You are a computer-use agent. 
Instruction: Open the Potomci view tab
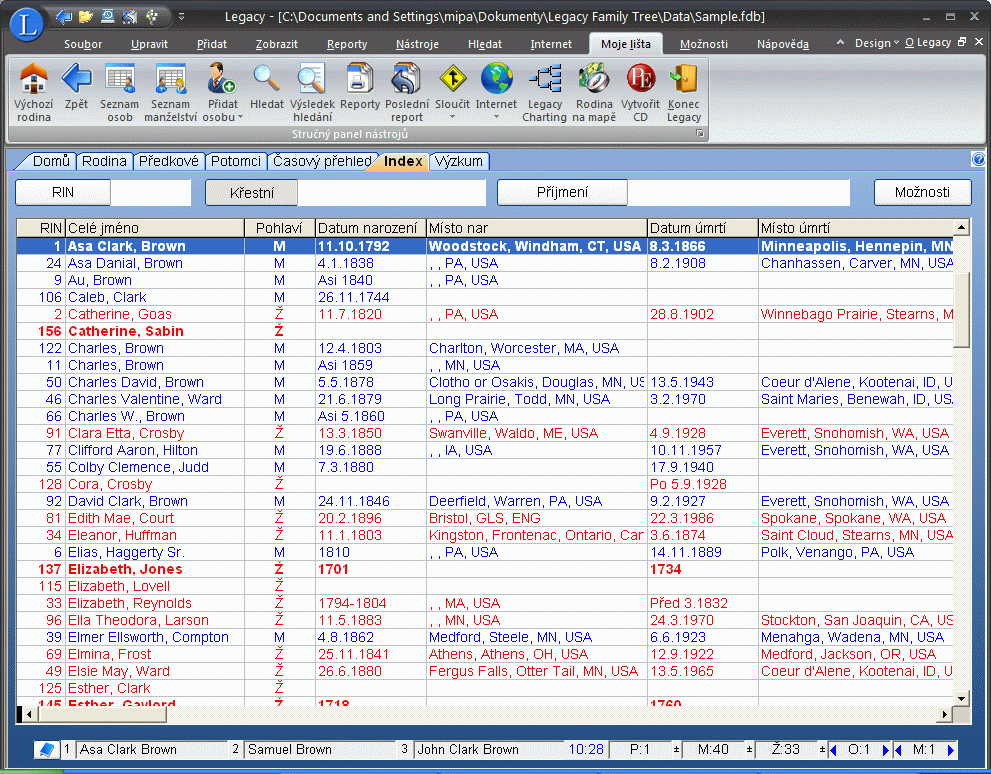point(236,161)
